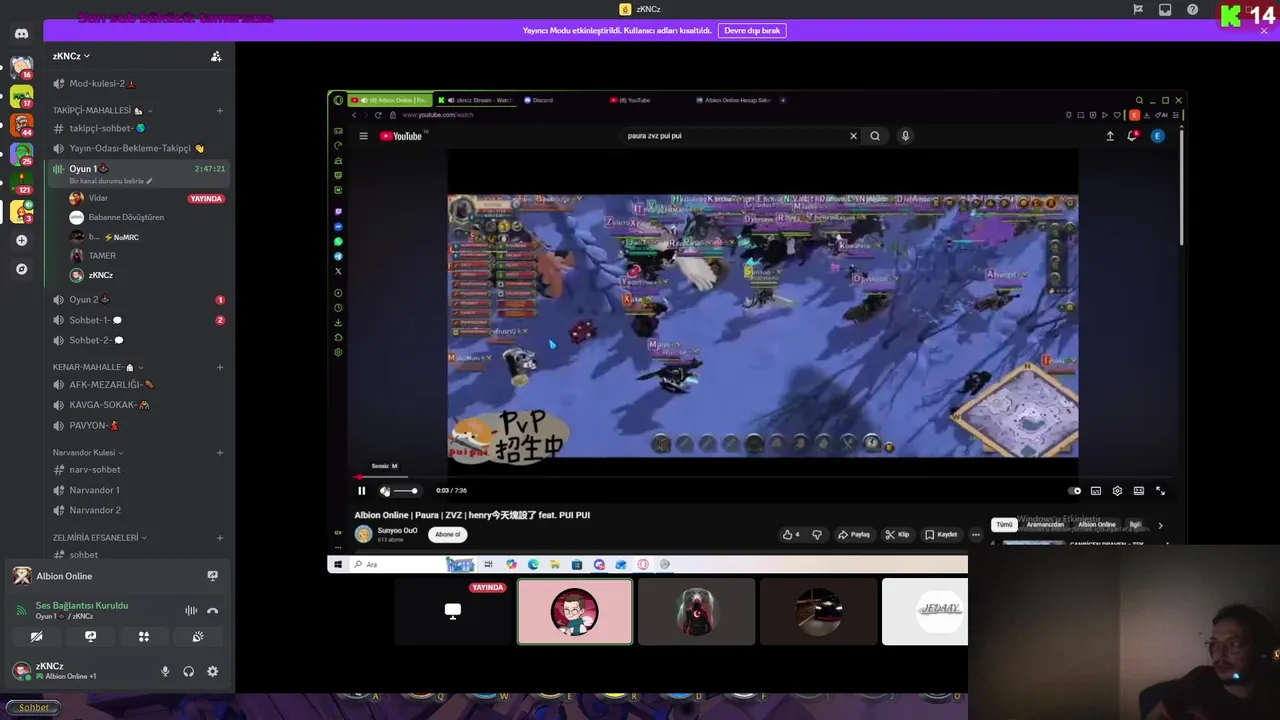Image resolution: width=1280 pixels, height=720 pixels.
Task: Join the Oyun 2 voice channel
Action: [x=140, y=300]
